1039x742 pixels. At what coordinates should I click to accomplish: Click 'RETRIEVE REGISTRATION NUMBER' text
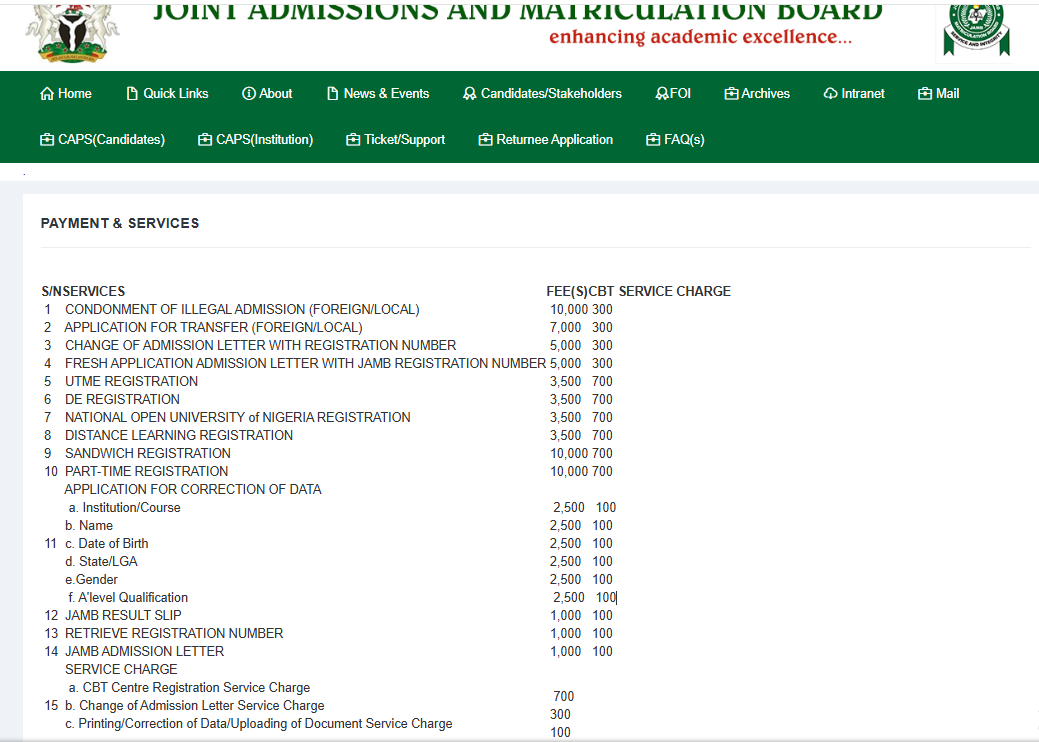(174, 633)
